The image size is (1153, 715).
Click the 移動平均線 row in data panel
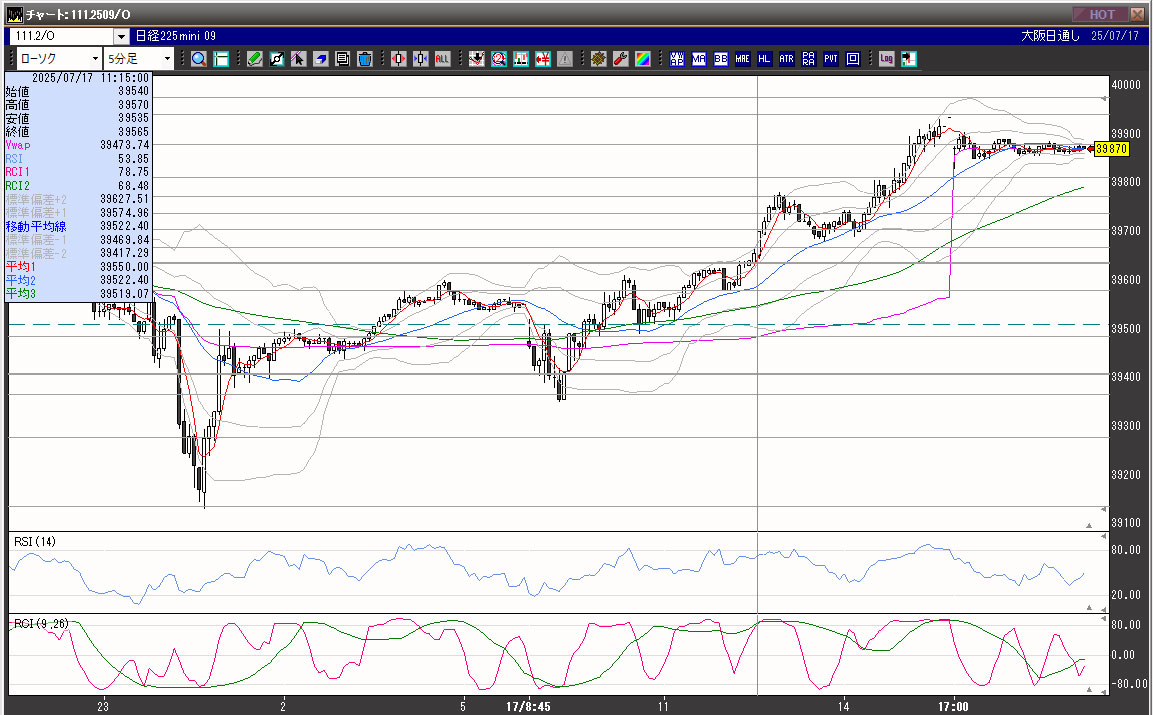click(77, 226)
